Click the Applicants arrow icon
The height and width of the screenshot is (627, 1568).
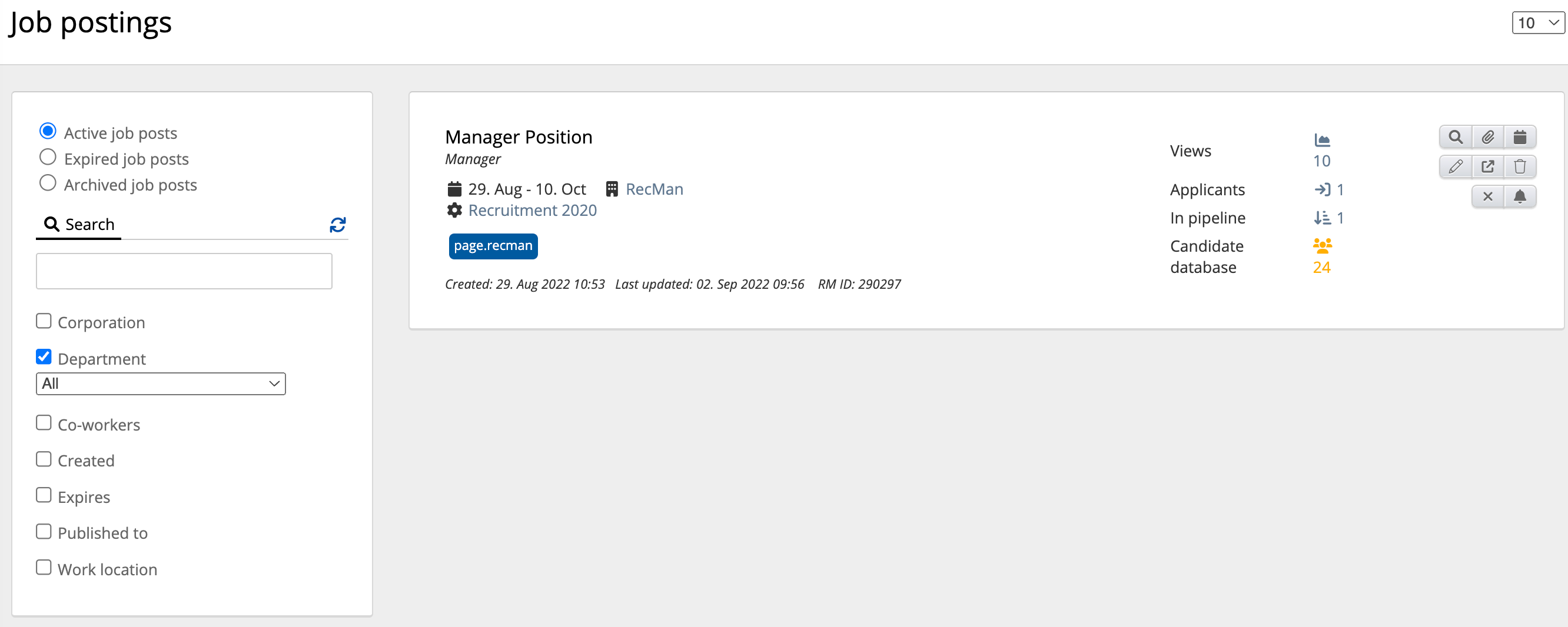1322,189
